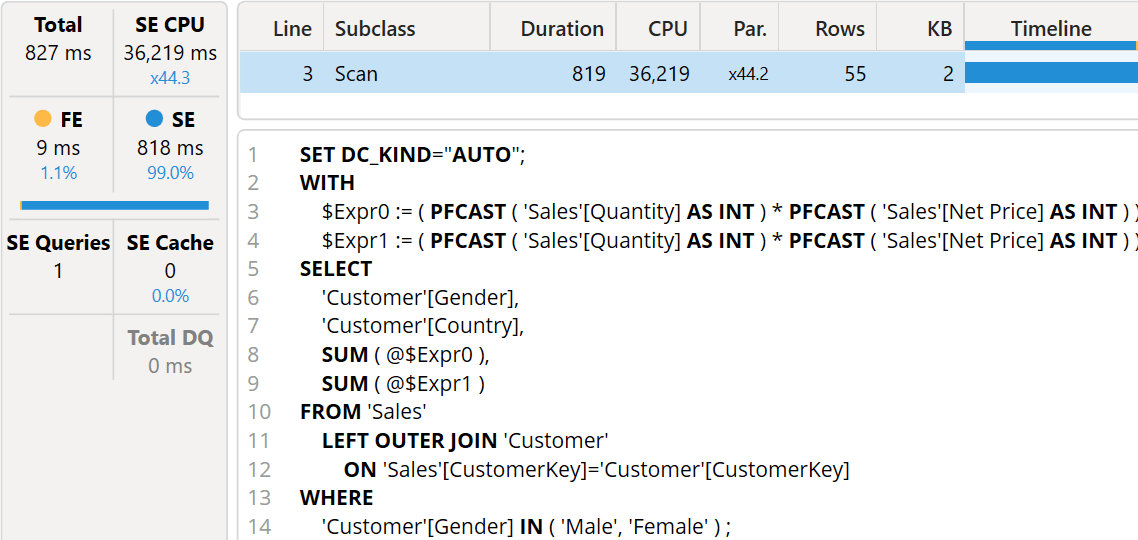Click the LEFT OUTER JOIN line in query
Screen dimensions: 1138x540
(x=464, y=440)
